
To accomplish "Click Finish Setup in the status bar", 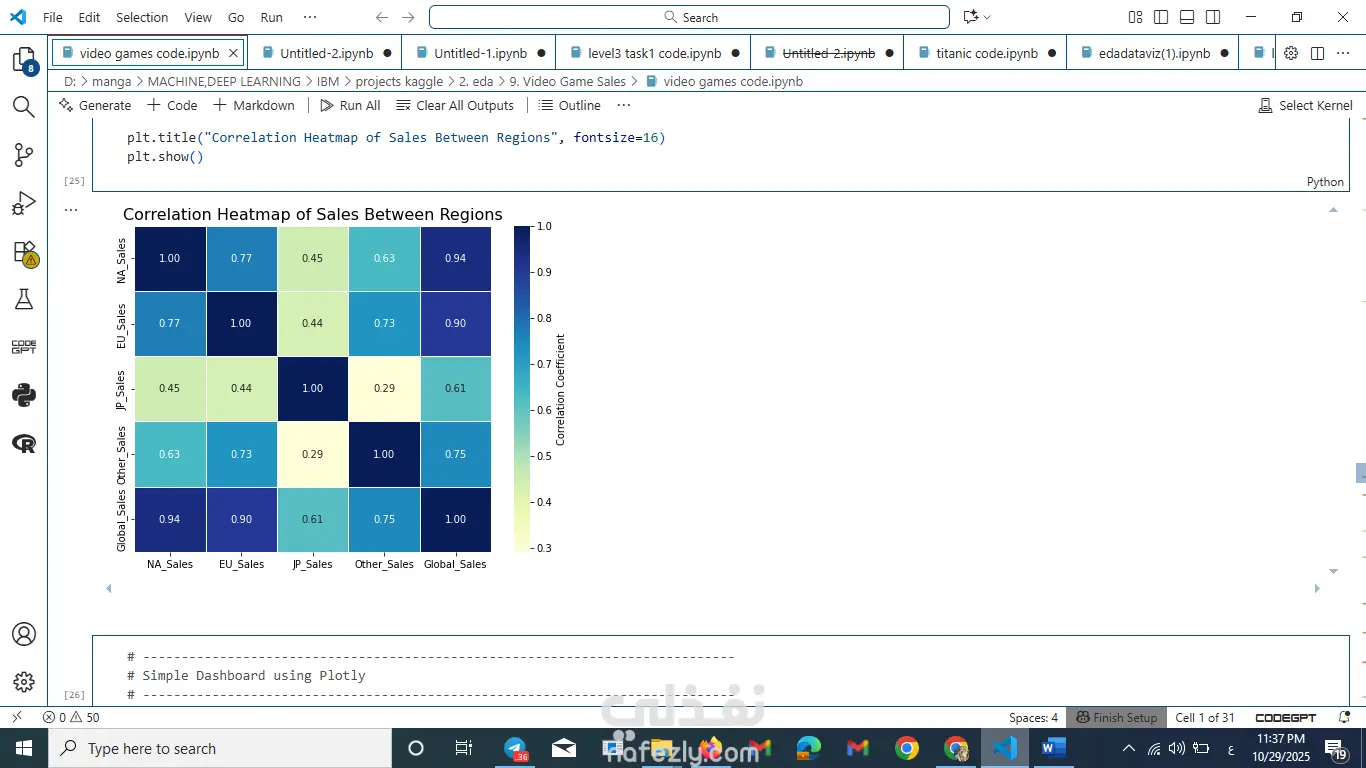I will [x=1116, y=717].
